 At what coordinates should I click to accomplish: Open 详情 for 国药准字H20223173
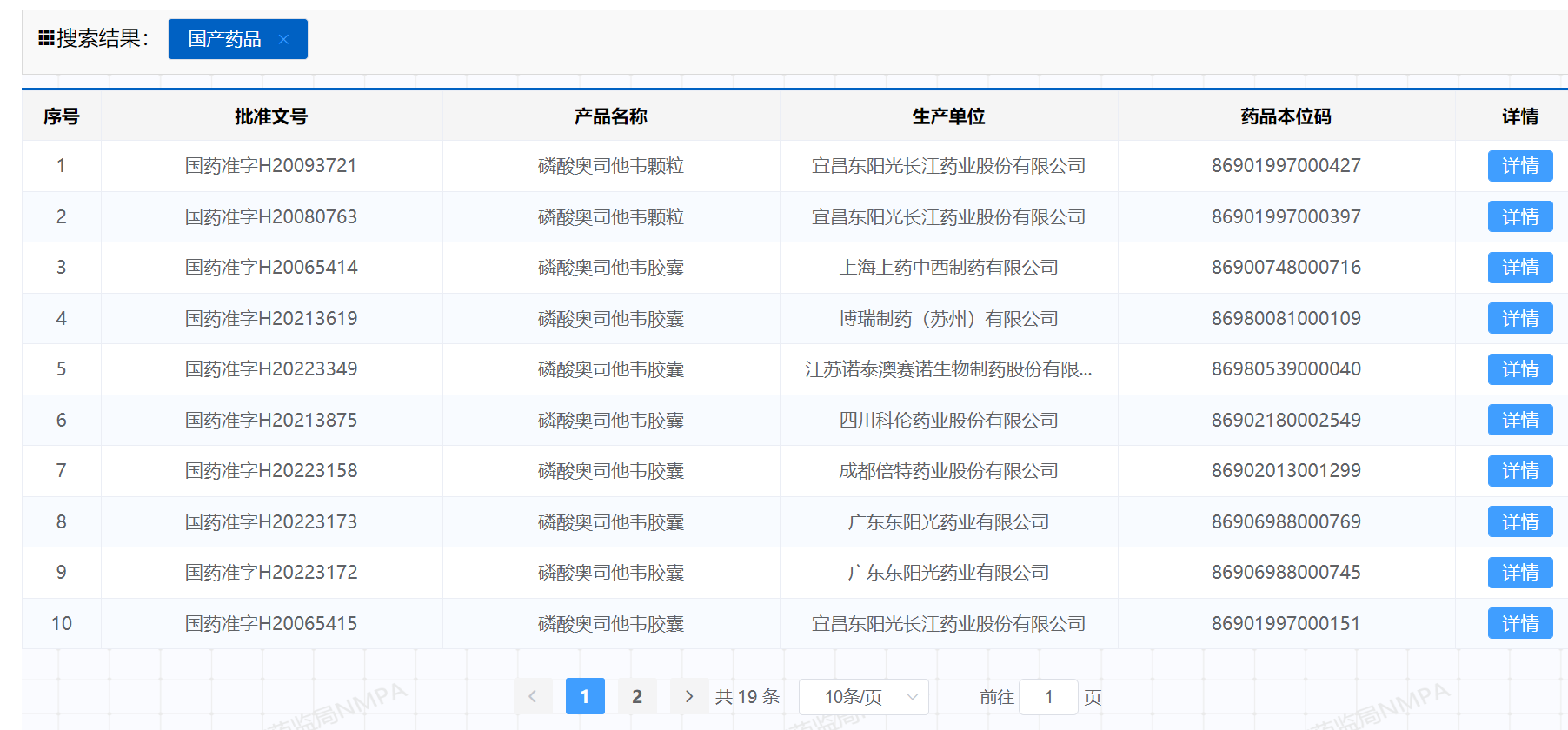click(1520, 522)
